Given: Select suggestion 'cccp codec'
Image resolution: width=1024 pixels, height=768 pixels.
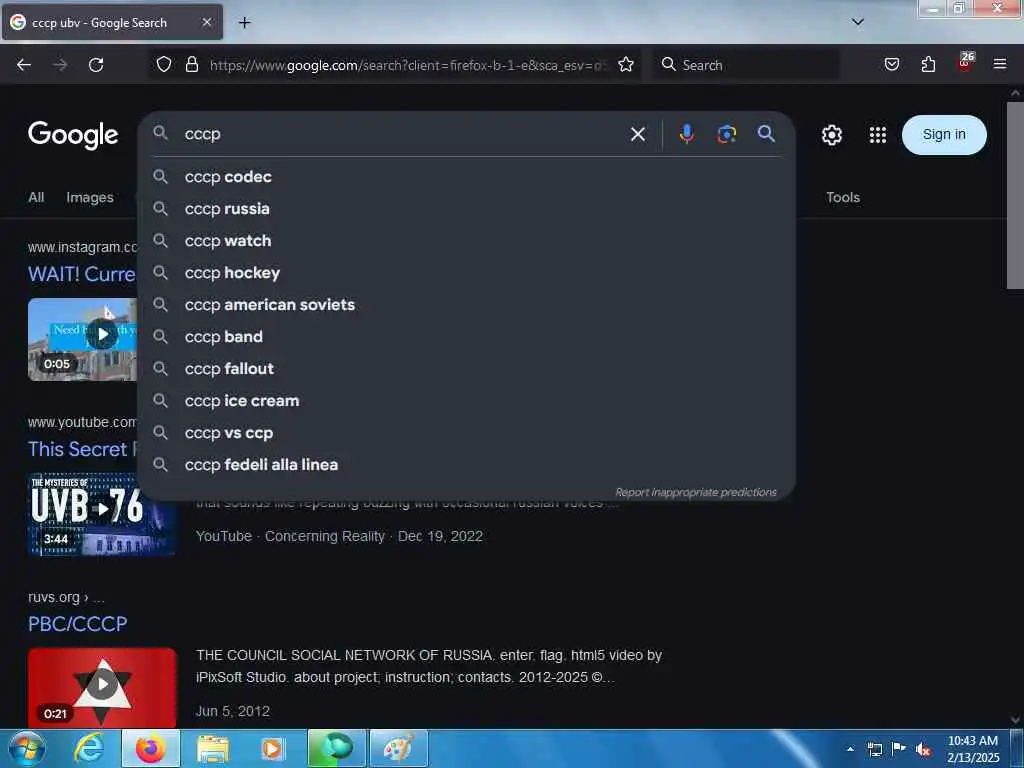Looking at the screenshot, I should (466, 176).
